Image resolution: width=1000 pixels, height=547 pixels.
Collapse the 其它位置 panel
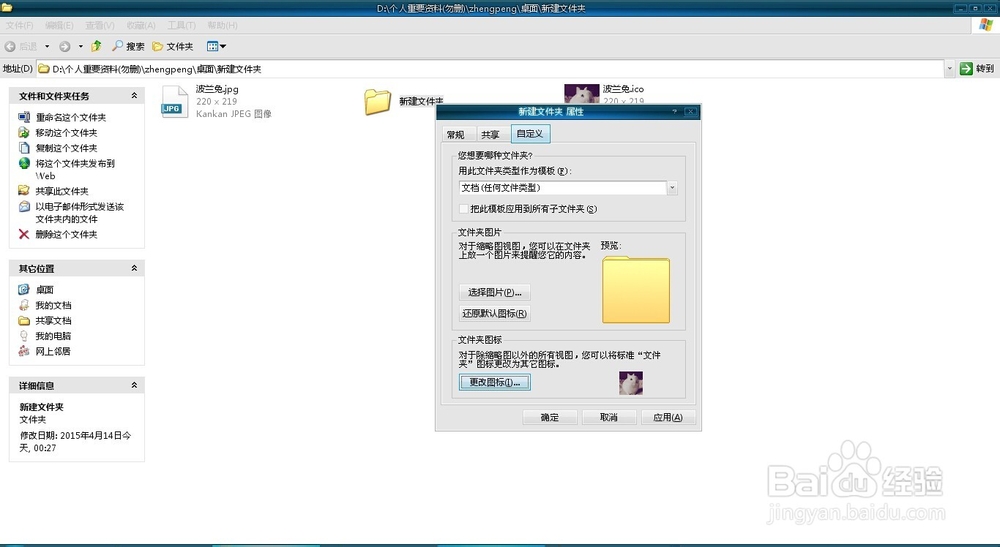(x=134, y=268)
